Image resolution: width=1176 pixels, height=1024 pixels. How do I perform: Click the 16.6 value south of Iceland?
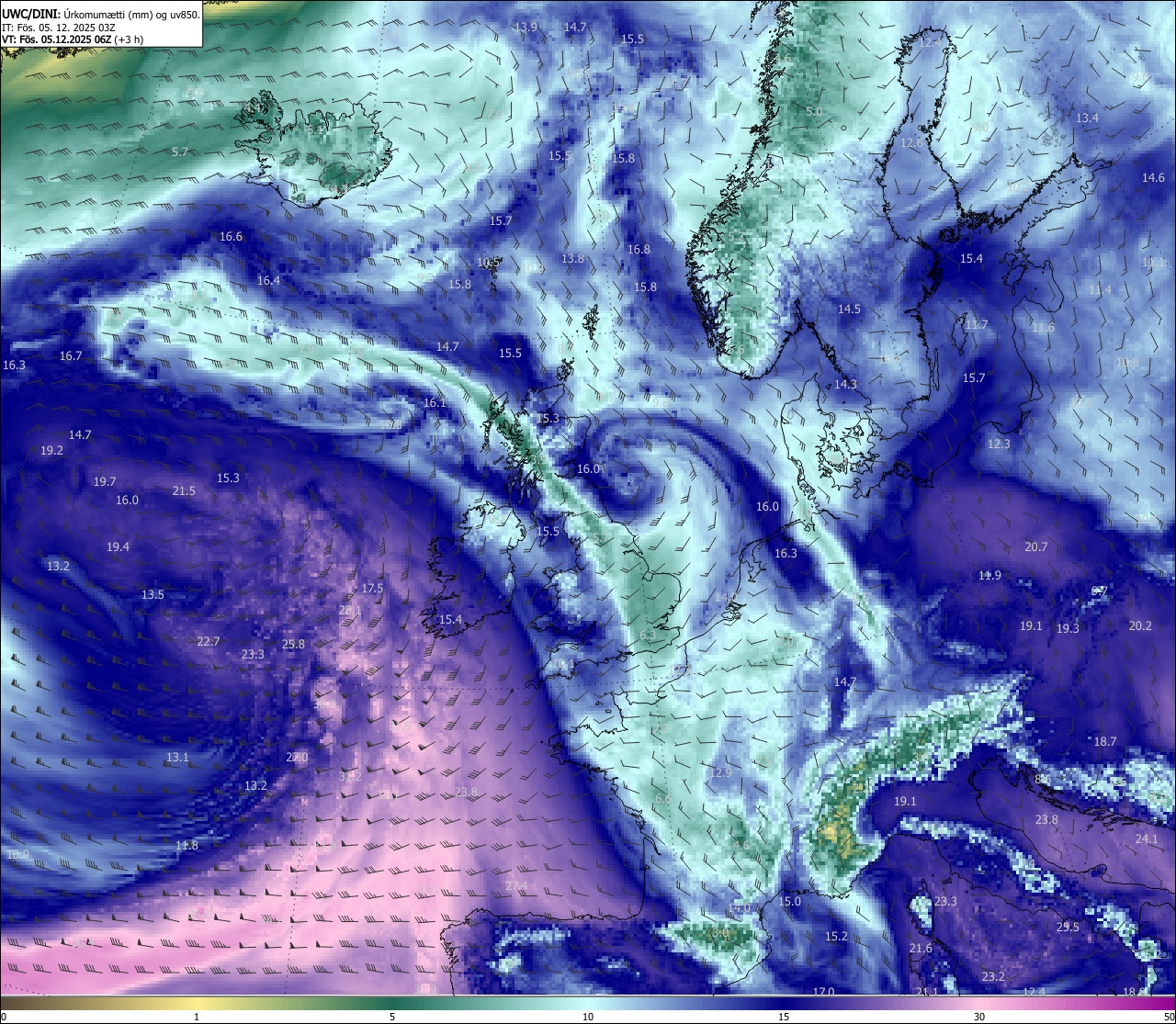pyautogui.click(x=231, y=237)
